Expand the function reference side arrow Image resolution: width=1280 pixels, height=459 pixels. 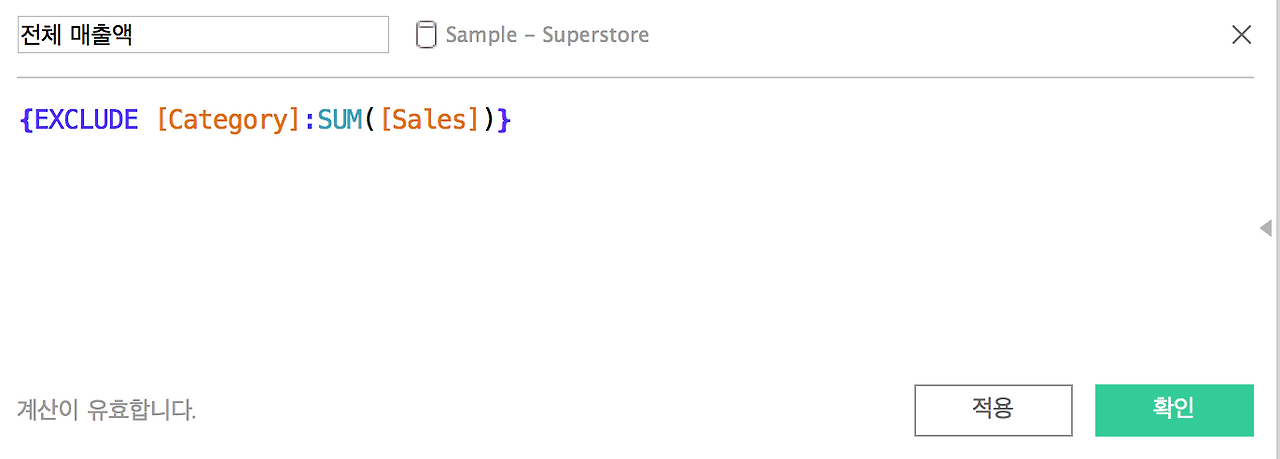pyautogui.click(x=1266, y=228)
